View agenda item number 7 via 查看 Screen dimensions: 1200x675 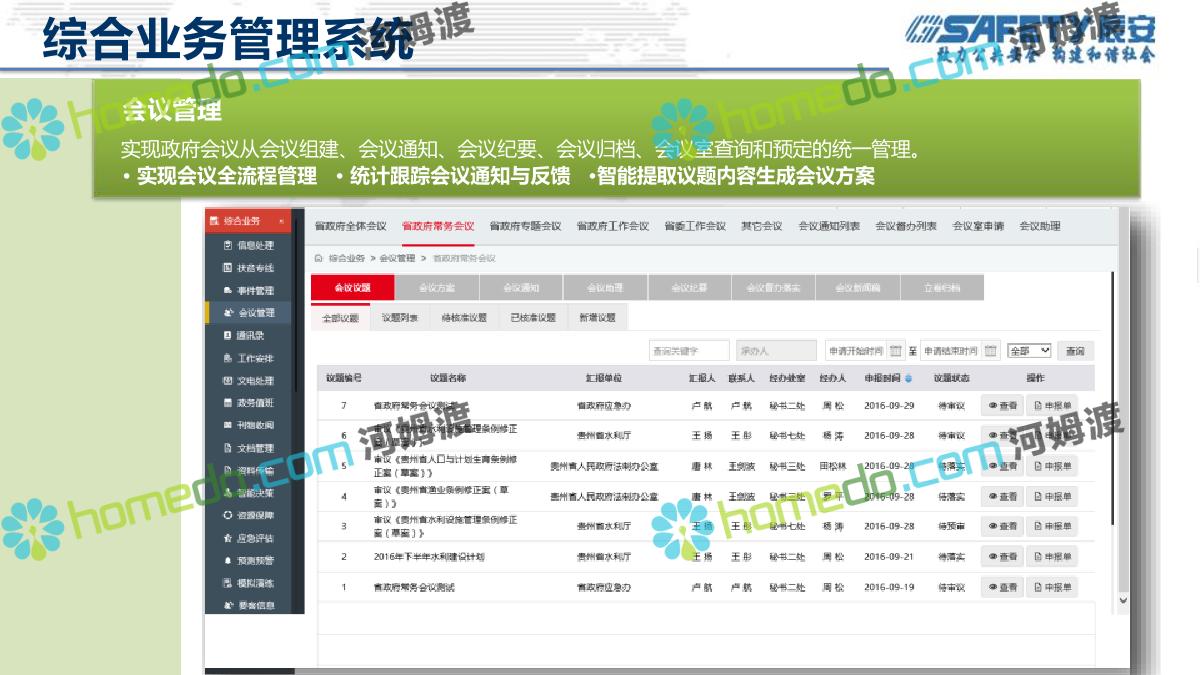[1002, 406]
